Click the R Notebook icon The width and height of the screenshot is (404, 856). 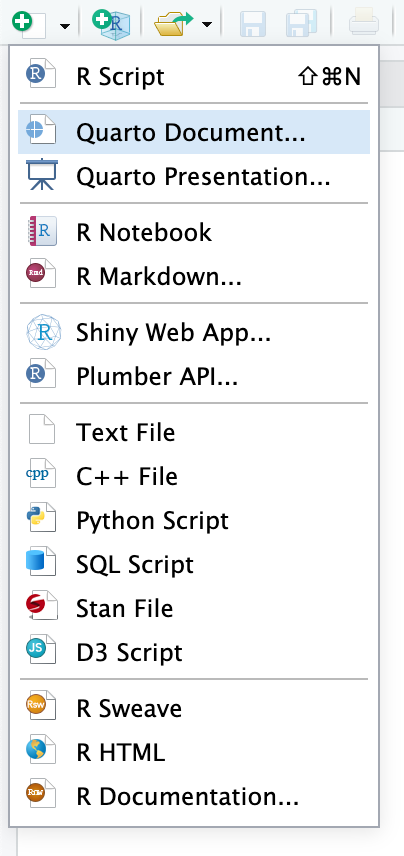[41, 230]
